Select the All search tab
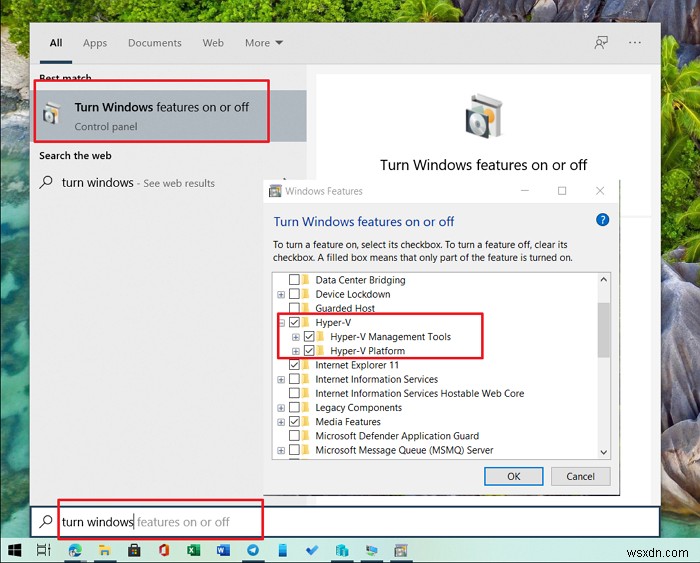The image size is (700, 563). (56, 43)
